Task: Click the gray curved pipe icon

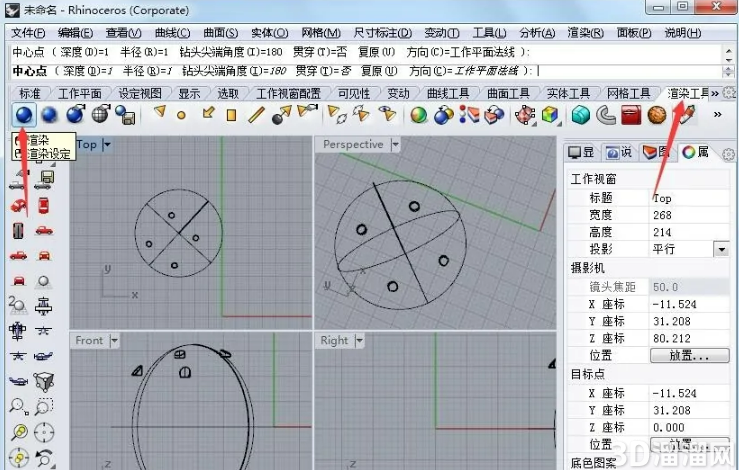Action: 606,115
